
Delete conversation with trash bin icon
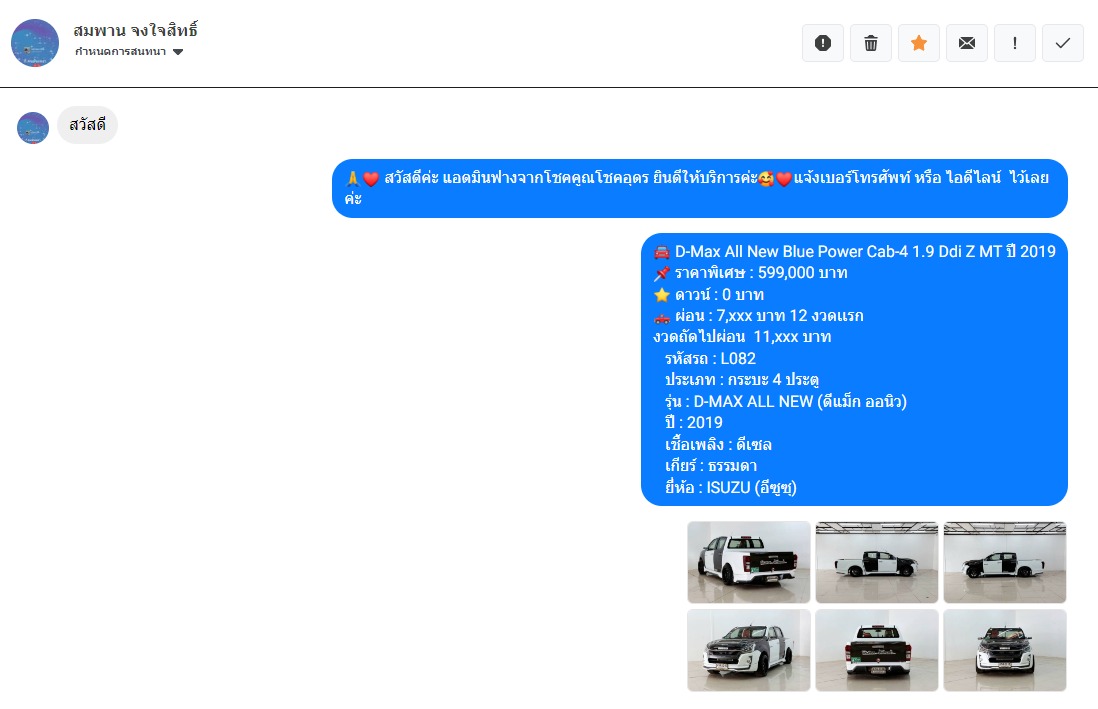pyautogui.click(x=870, y=43)
